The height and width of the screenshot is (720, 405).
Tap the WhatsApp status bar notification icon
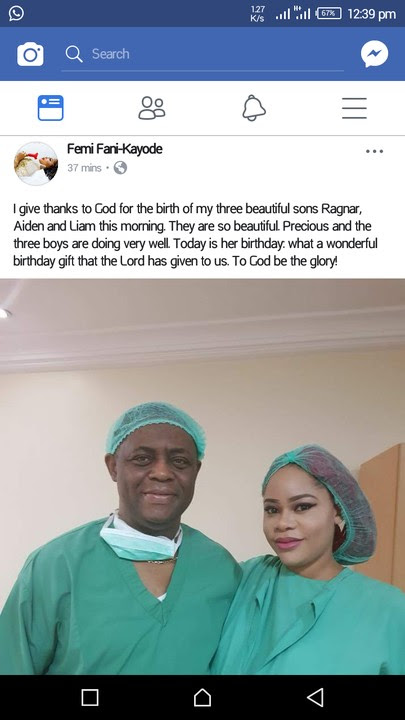tap(16, 13)
